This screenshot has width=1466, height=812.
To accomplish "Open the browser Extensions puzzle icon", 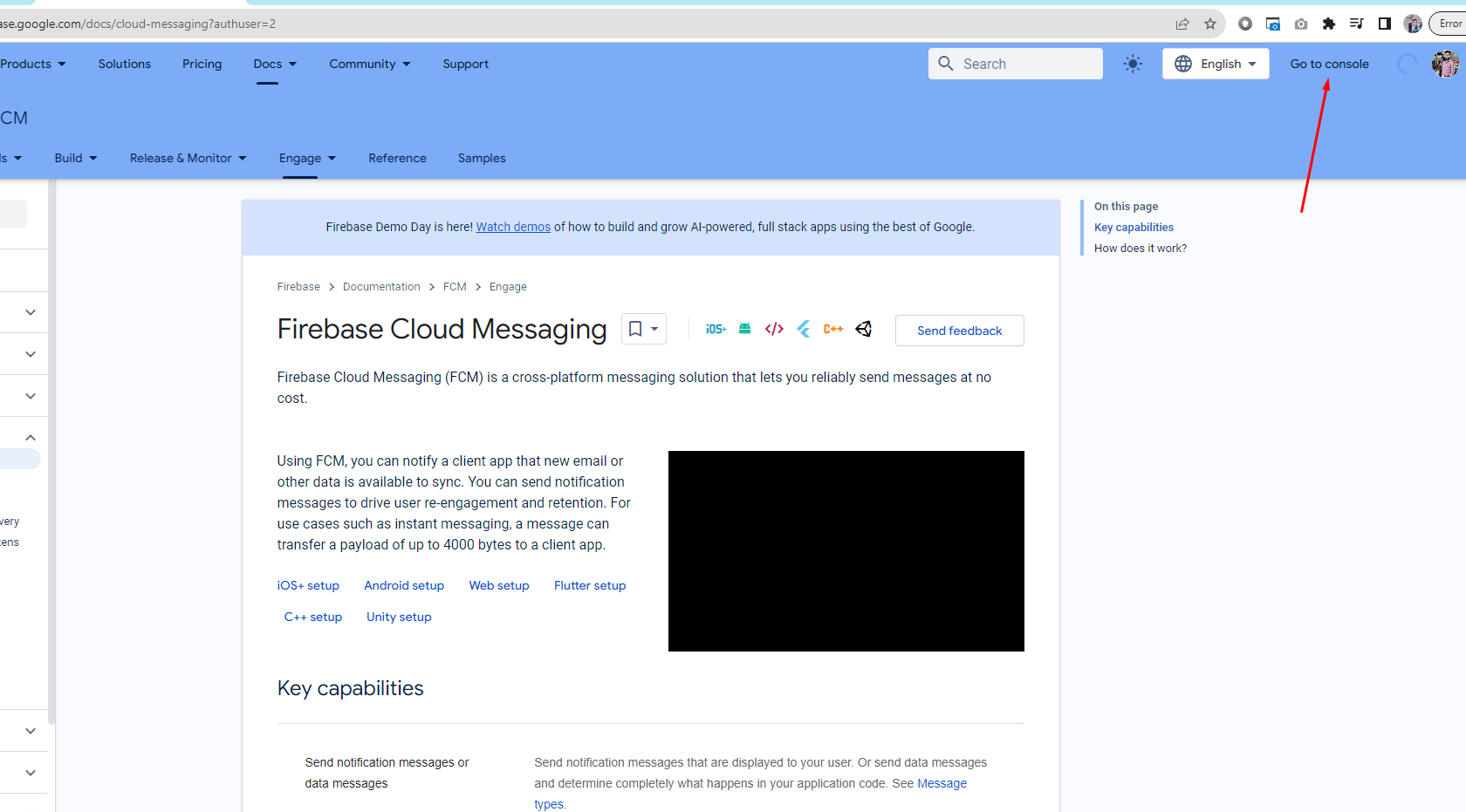I will (x=1329, y=24).
